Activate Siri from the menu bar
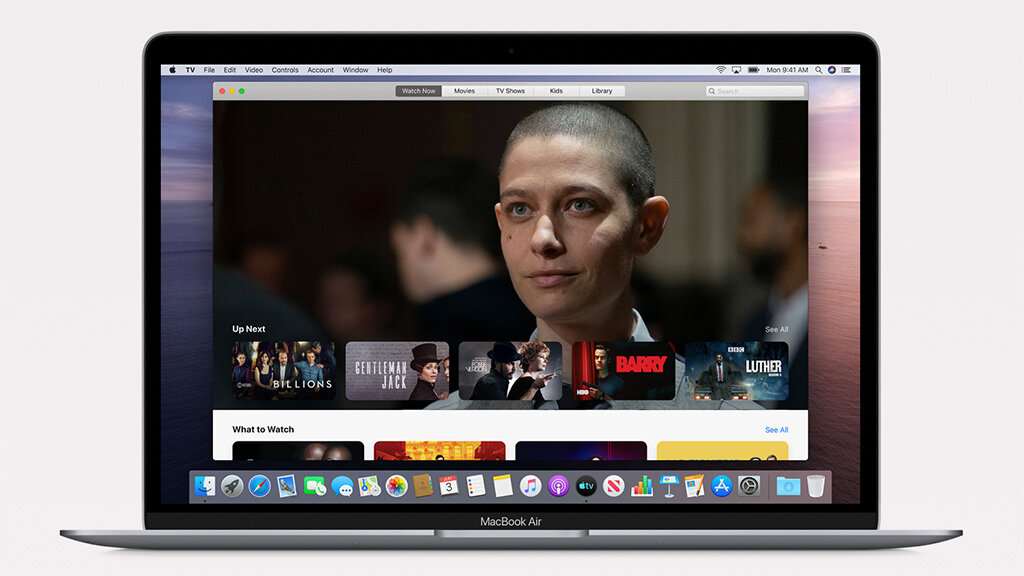The width and height of the screenshot is (1024, 576). point(831,70)
